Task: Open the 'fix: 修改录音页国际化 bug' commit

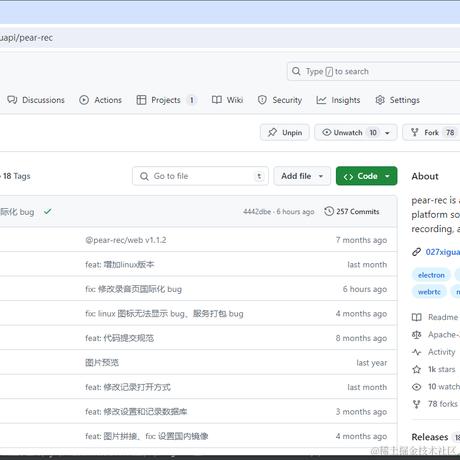Action: 134,289
